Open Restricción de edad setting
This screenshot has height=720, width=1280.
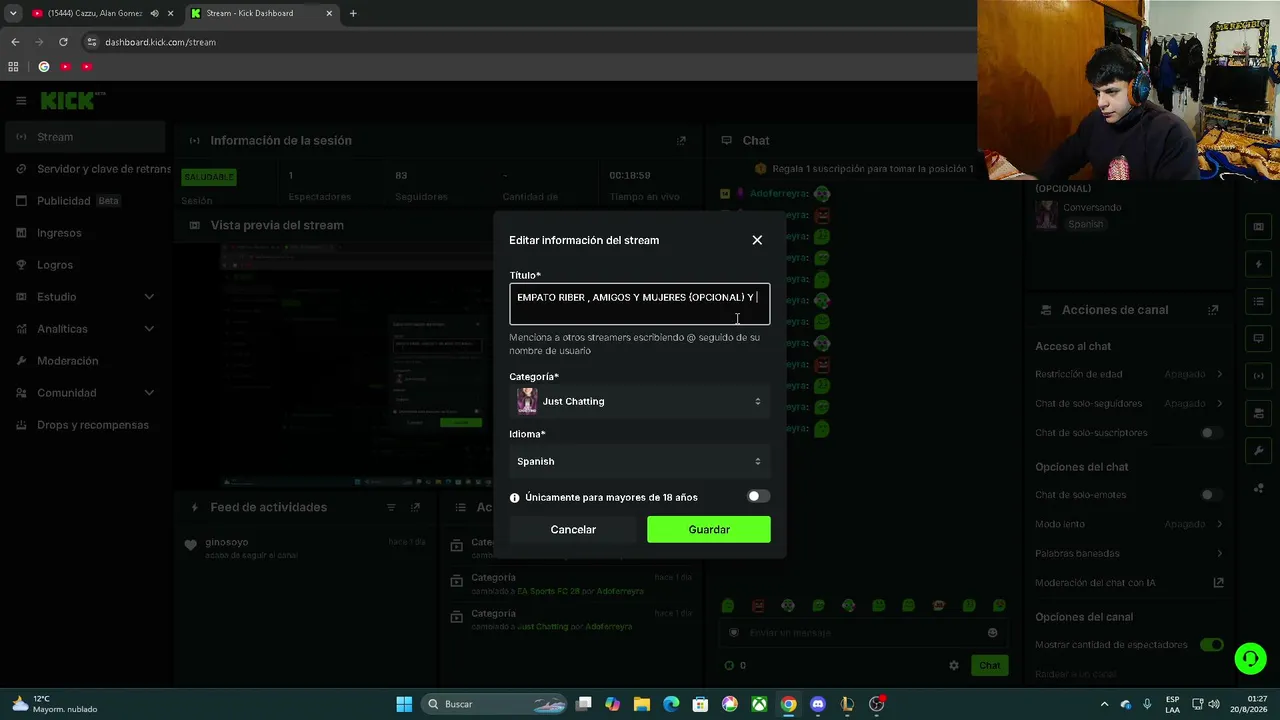1129,374
